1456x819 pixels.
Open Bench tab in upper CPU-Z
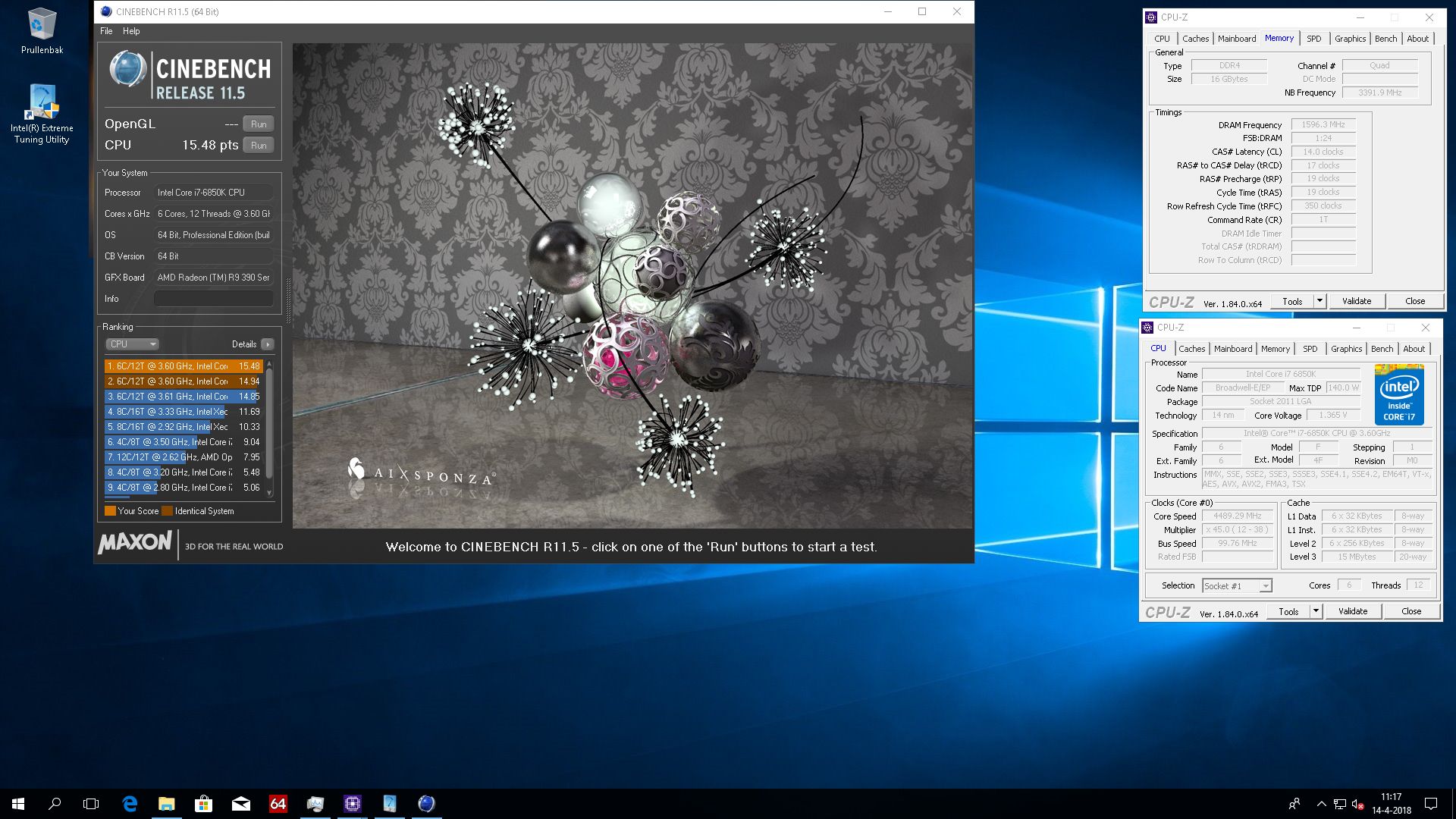pos(1385,39)
